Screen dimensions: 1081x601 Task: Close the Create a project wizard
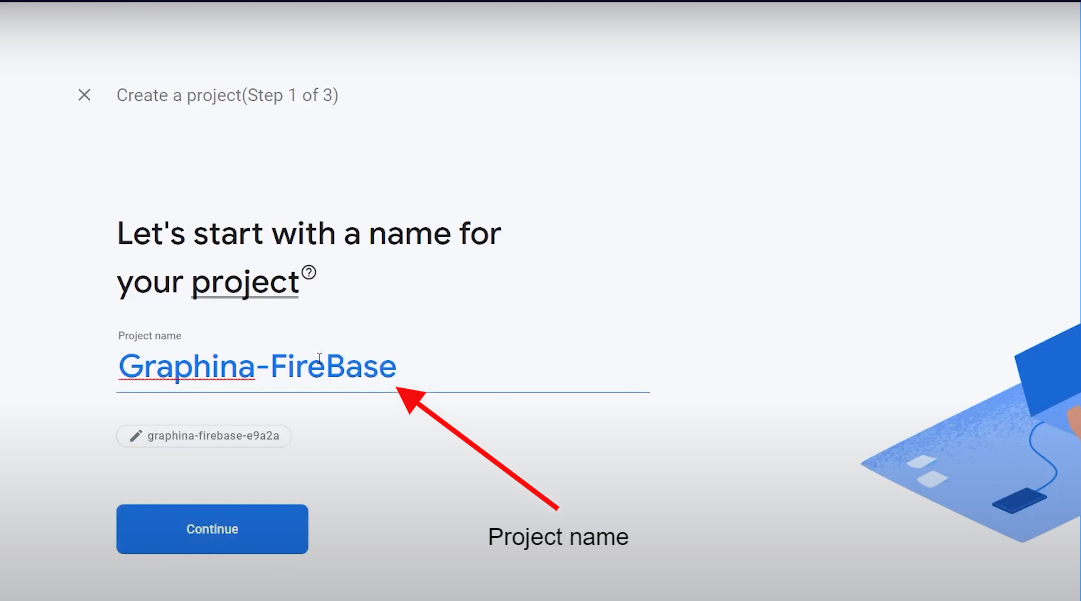(x=84, y=95)
